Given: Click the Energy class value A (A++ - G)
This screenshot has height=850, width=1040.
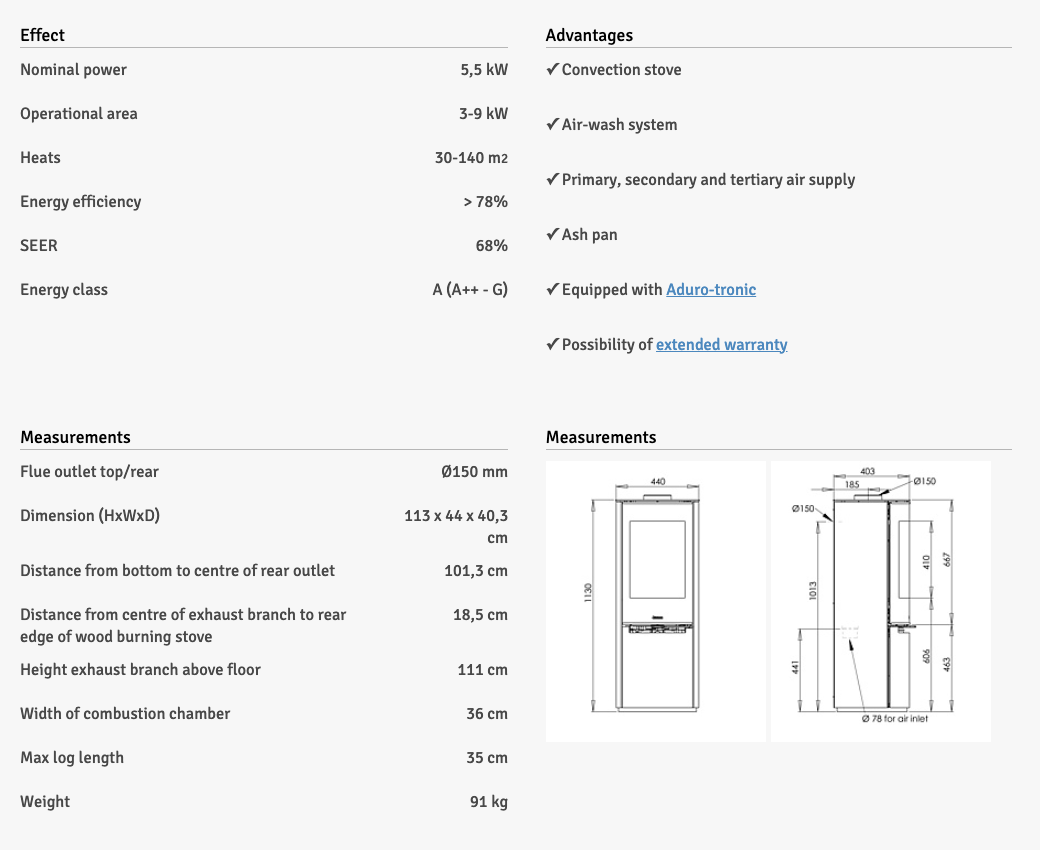Looking at the screenshot, I should [470, 290].
